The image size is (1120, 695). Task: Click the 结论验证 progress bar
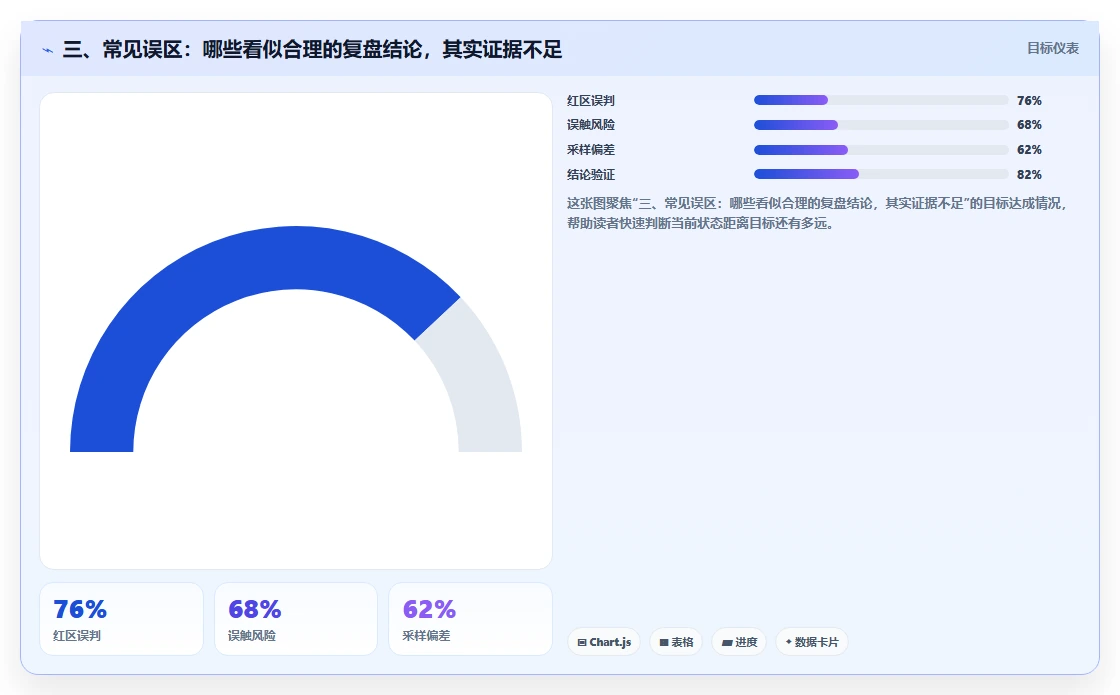(881, 174)
